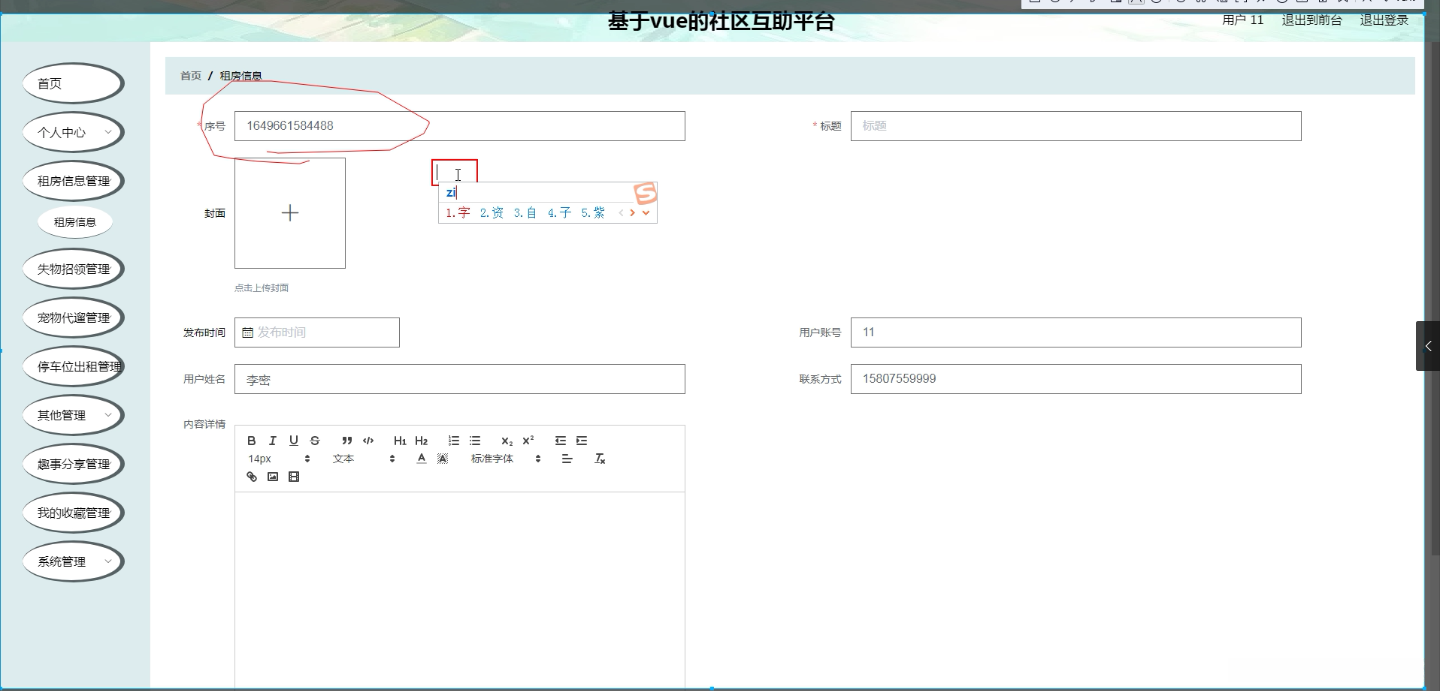Open 宠物代遛管理 in the sidebar

(x=73, y=318)
